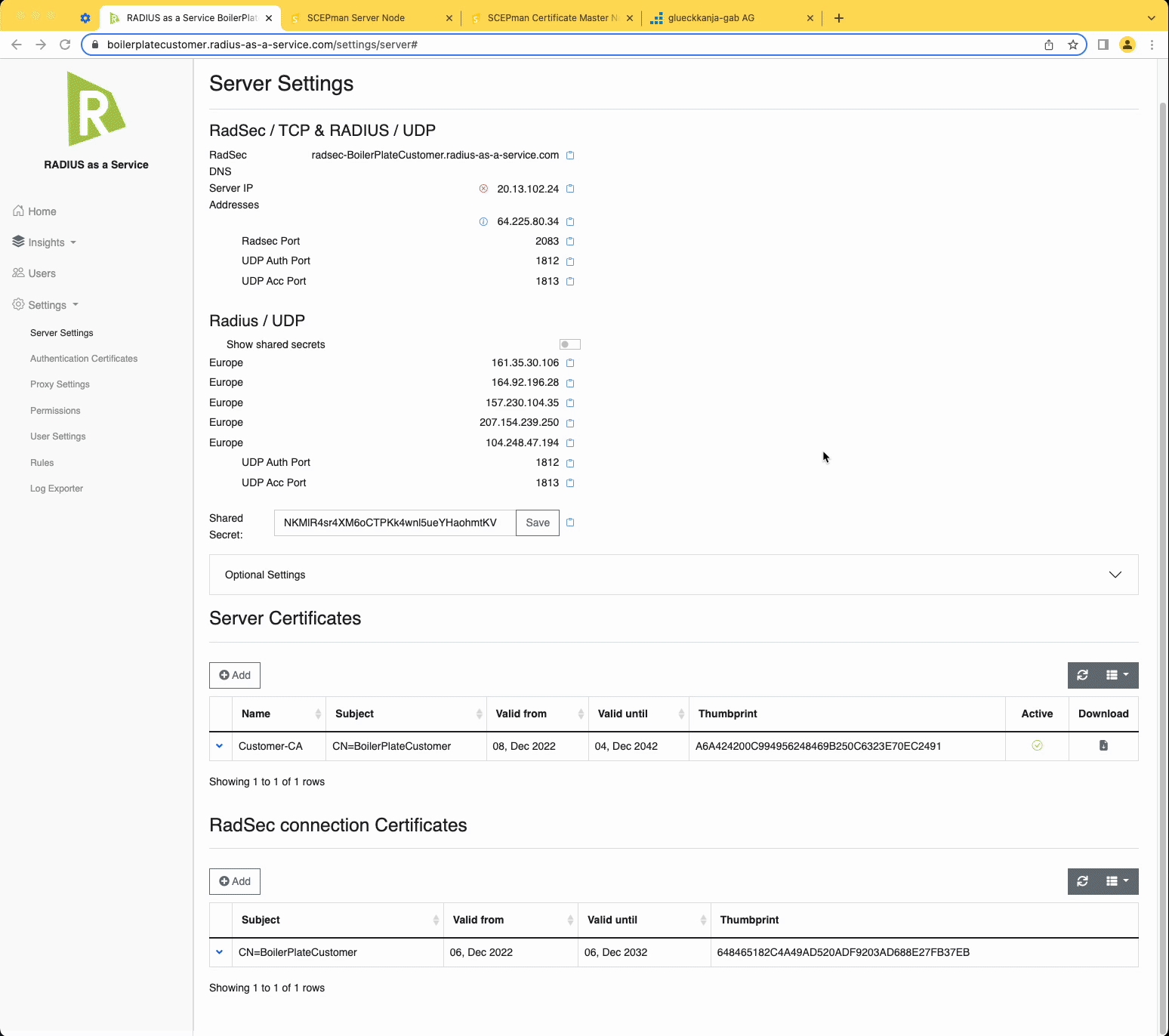Copy Europe IP 157.230.104.35
This screenshot has width=1169, height=1036.
click(x=570, y=403)
